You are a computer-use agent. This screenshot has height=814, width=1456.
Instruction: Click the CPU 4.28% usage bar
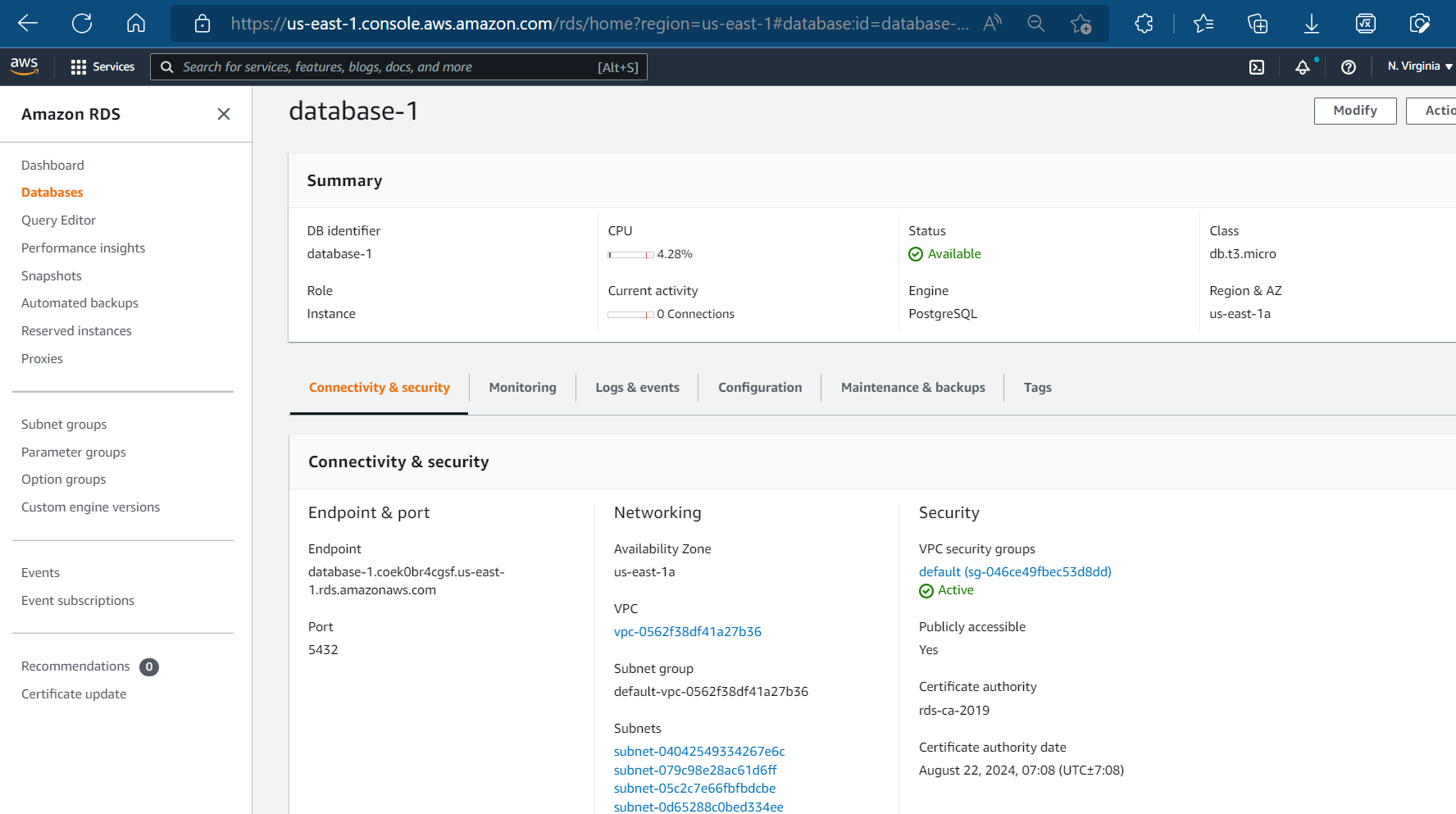[x=630, y=255]
